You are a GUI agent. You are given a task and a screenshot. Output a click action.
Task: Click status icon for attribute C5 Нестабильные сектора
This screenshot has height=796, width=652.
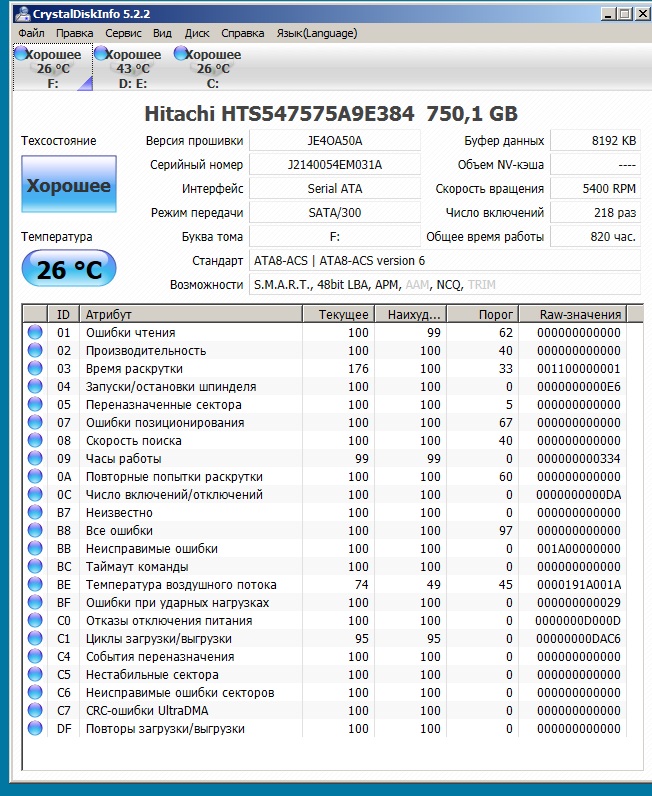(35, 674)
